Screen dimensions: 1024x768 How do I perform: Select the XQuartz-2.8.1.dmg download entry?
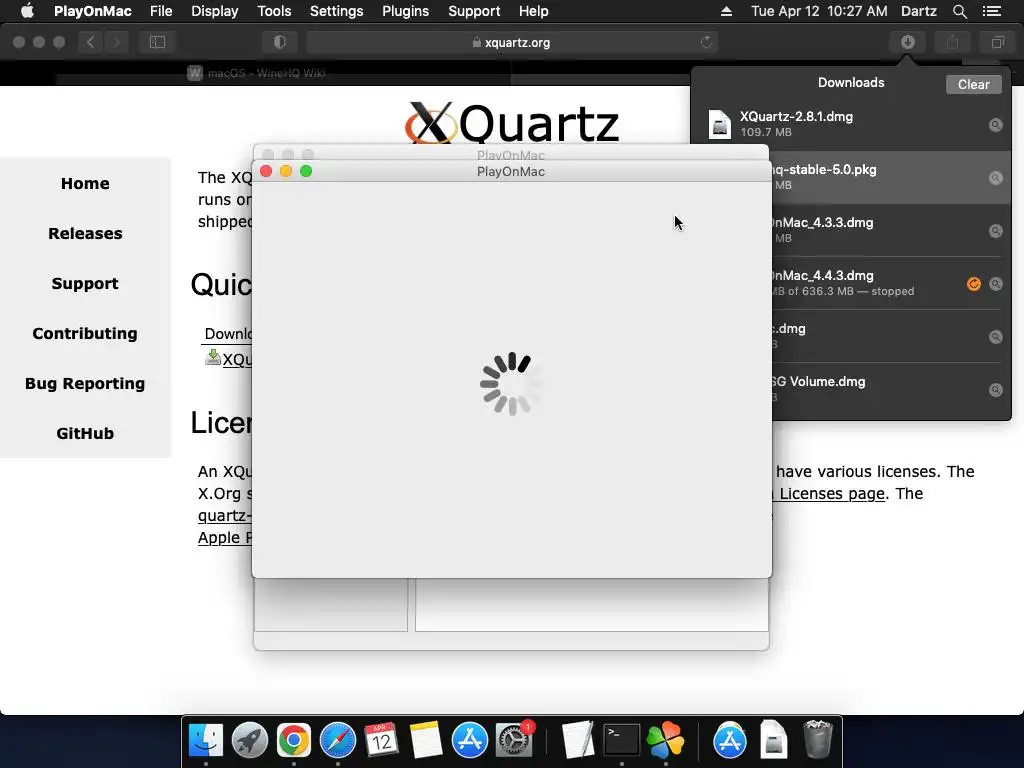850,124
